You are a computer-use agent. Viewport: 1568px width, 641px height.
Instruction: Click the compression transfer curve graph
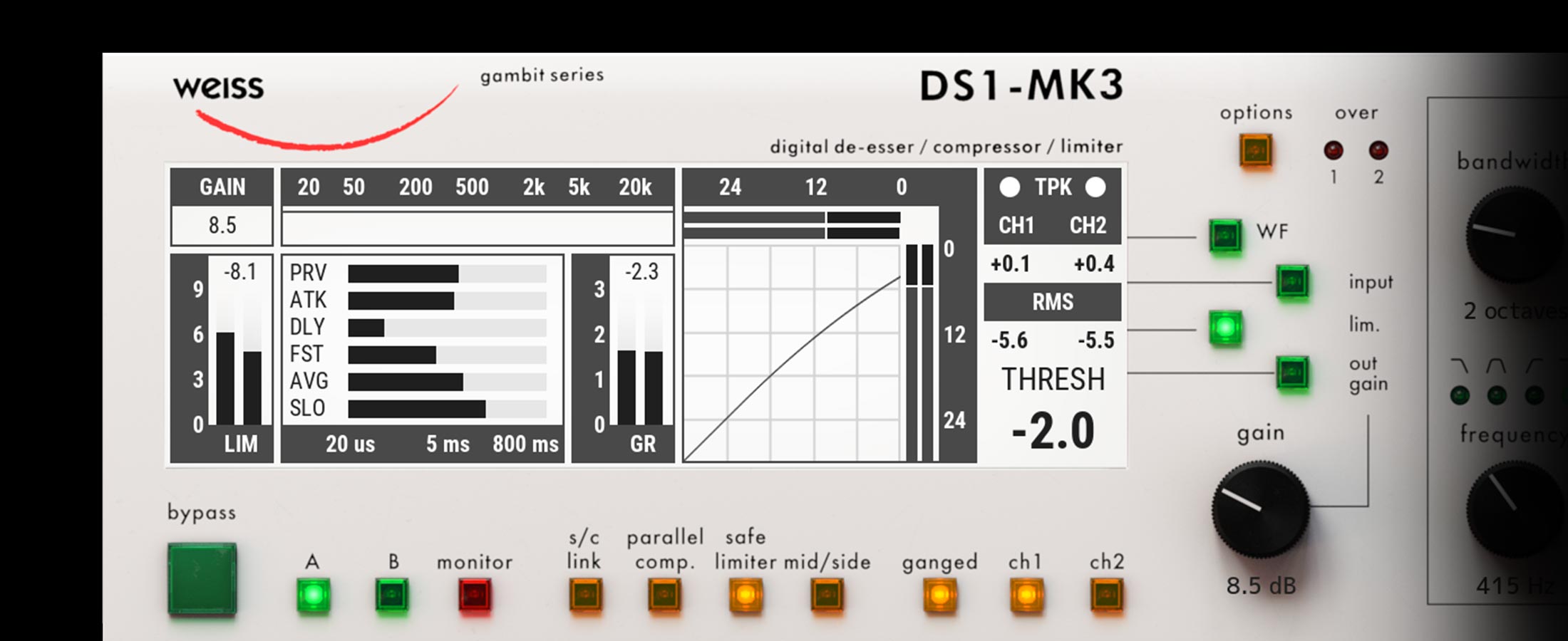coord(792,353)
